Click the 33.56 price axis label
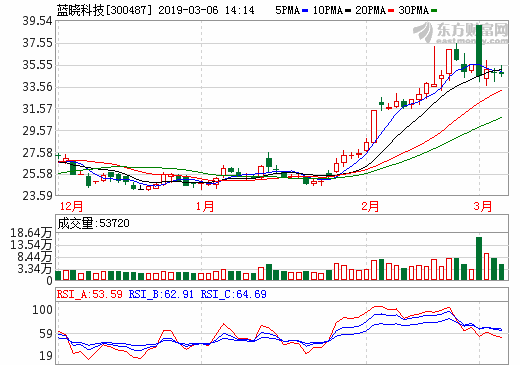The height and width of the screenshot is (365, 520). click(x=38, y=87)
